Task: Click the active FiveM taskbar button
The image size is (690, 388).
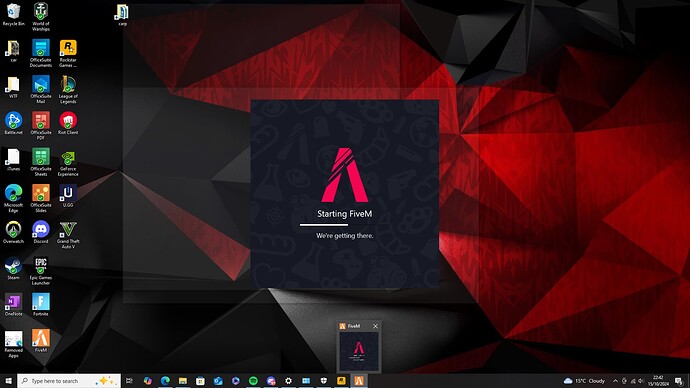Action: click(359, 381)
